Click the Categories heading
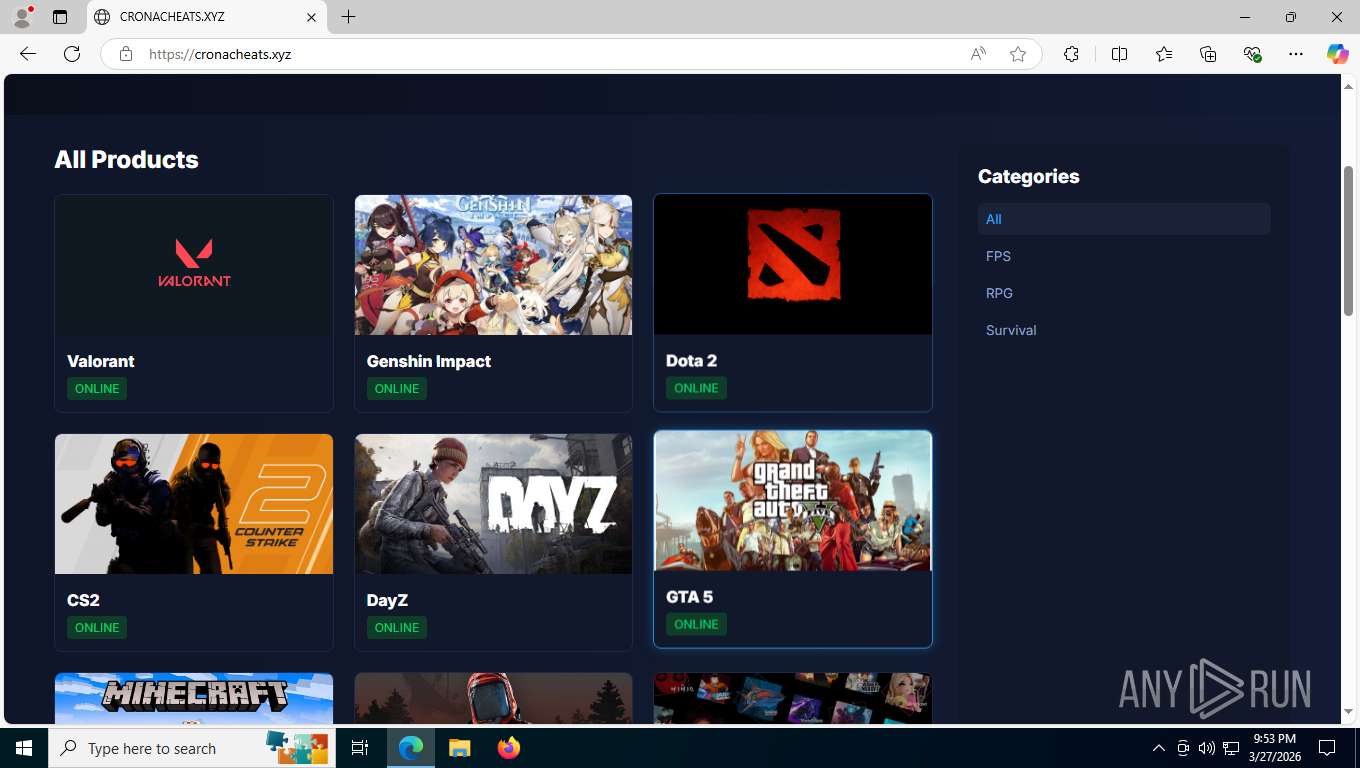The image size is (1360, 768). coord(1028,176)
